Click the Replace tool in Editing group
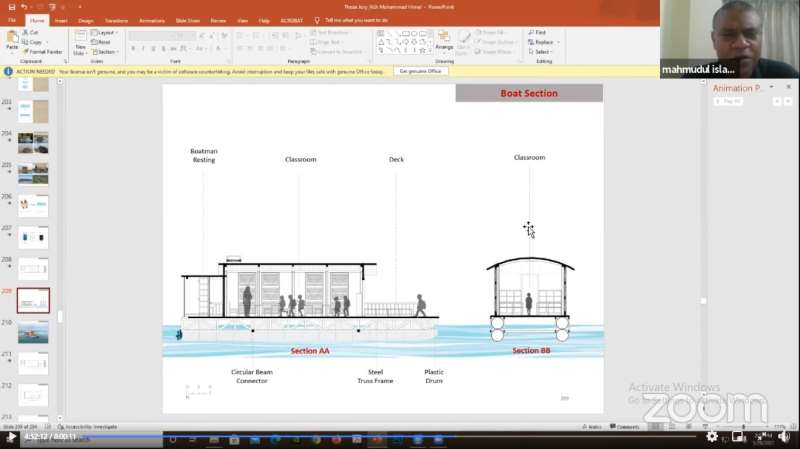800x449 pixels. click(x=541, y=42)
